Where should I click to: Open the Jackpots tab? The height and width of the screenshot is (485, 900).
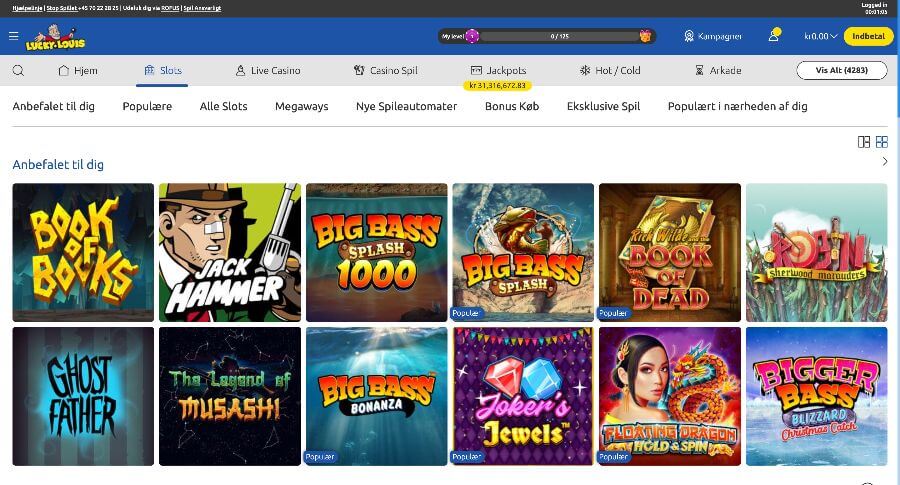498,71
